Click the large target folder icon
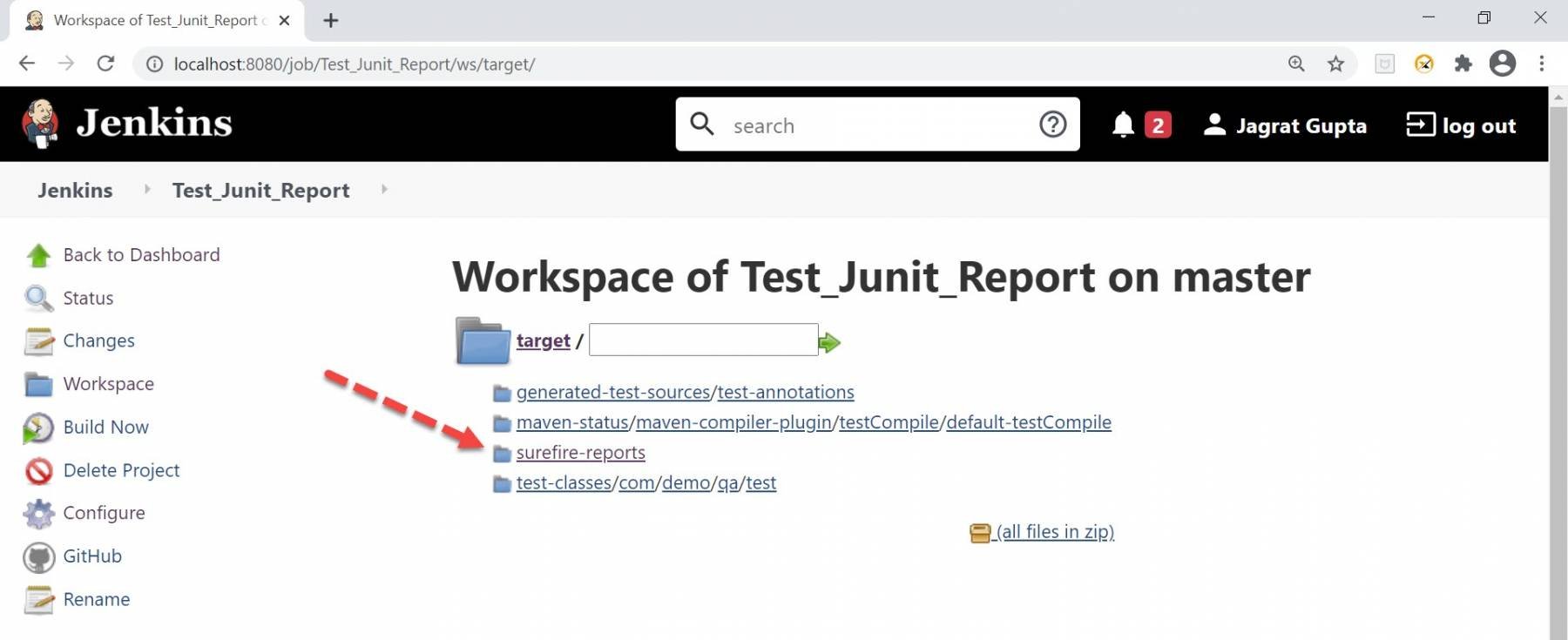1568x640 pixels. 483,340
